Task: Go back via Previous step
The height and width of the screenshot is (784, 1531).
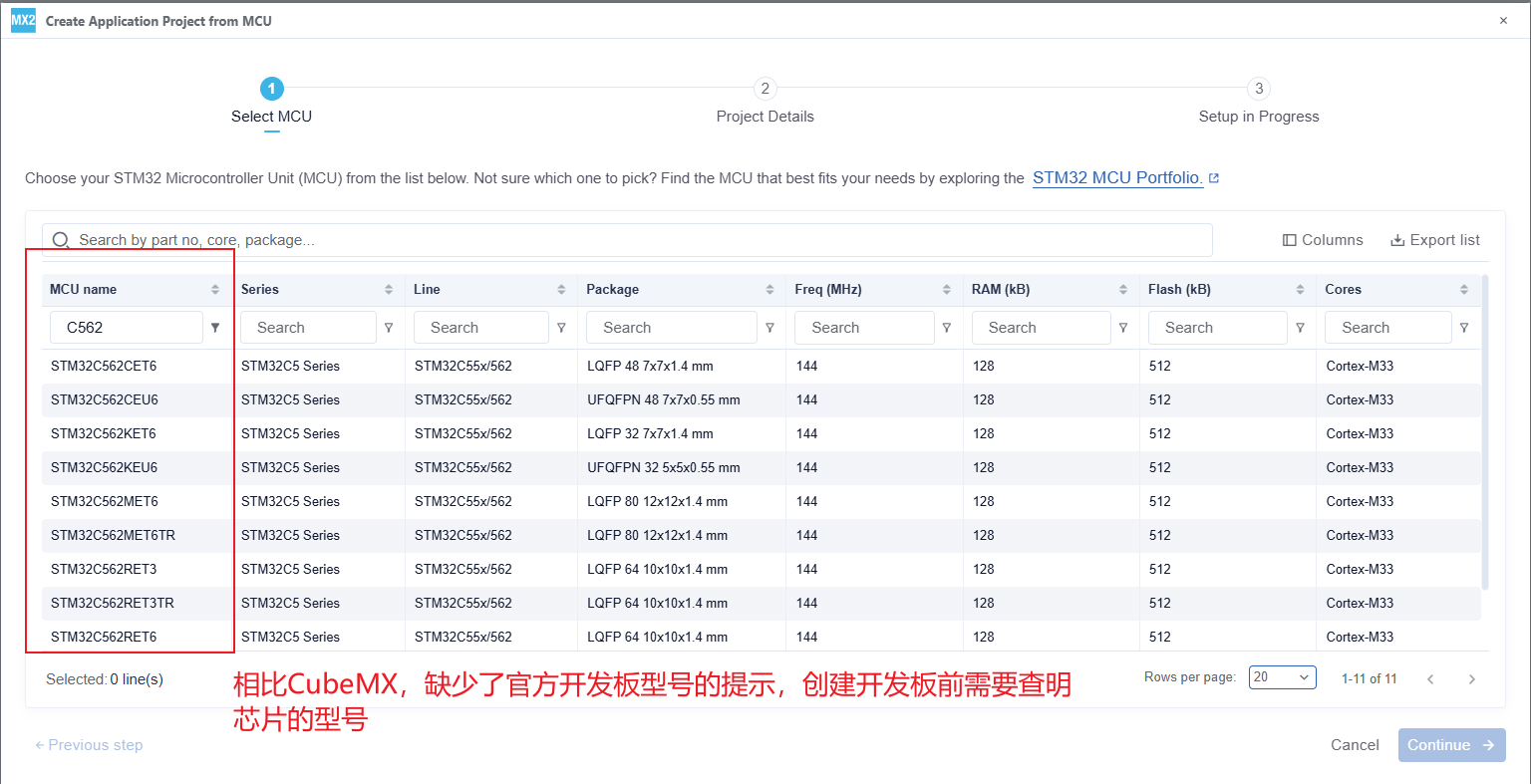Action: (x=89, y=745)
